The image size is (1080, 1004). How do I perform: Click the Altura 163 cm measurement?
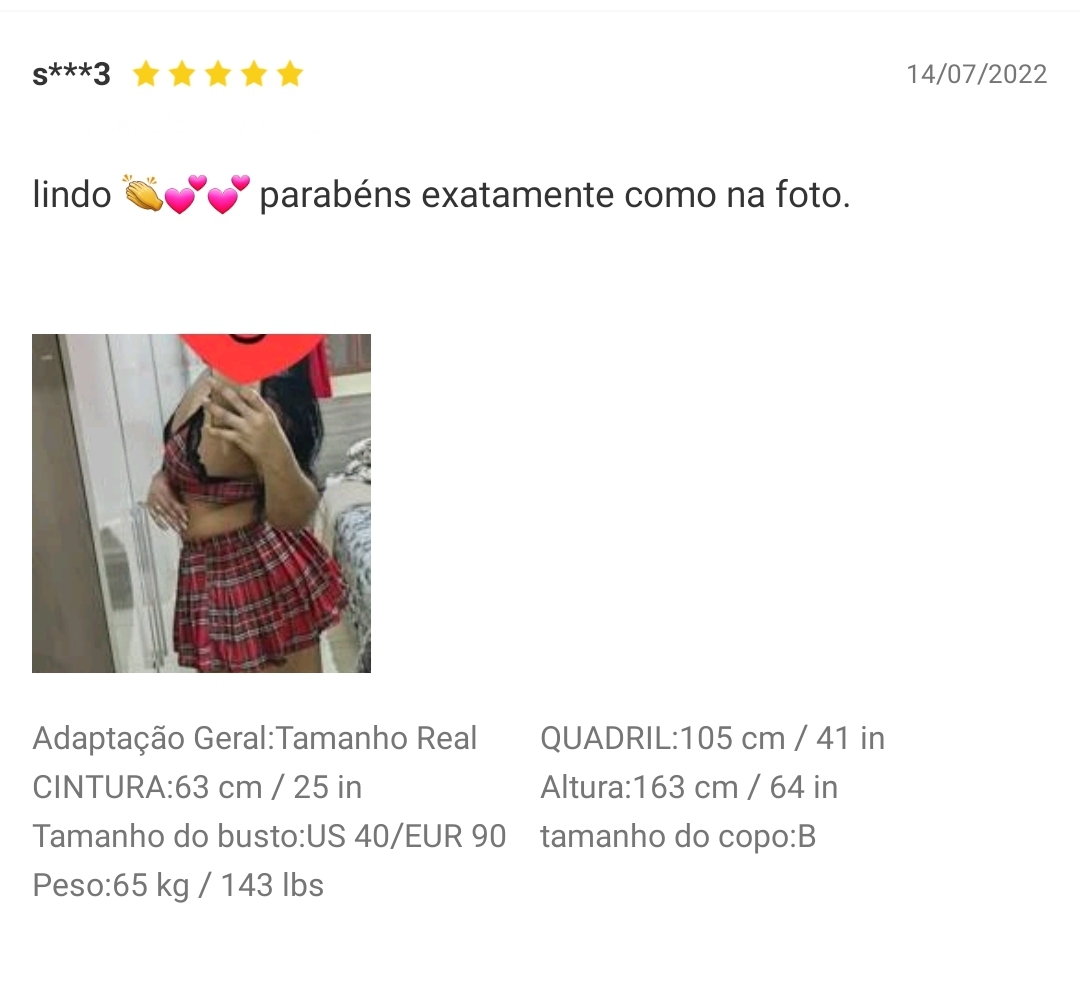point(689,787)
